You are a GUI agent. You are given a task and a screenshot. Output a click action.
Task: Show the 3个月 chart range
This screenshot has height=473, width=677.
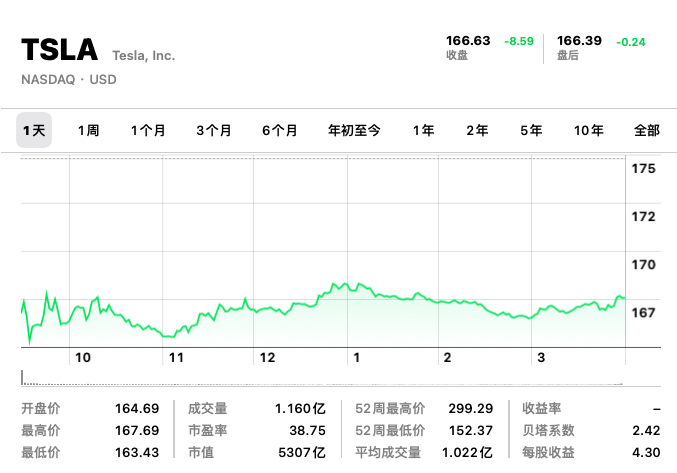point(214,130)
